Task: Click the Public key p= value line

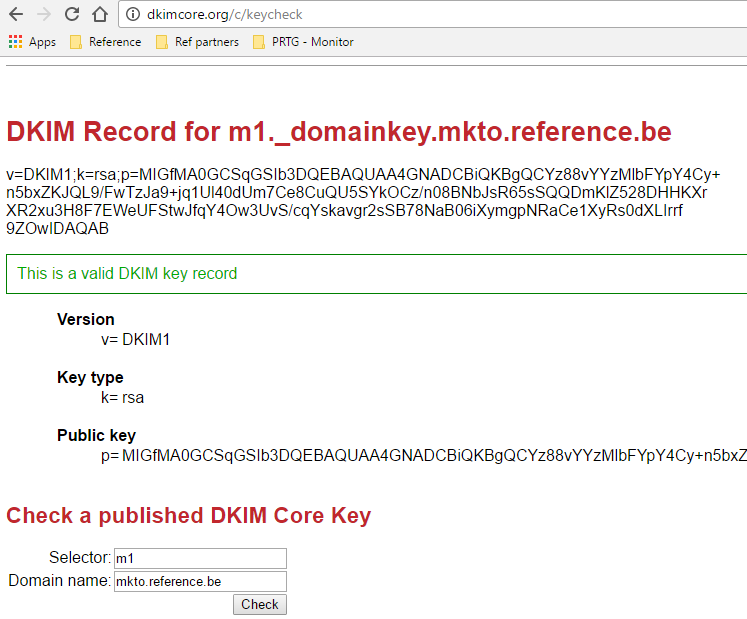Action: 420,456
